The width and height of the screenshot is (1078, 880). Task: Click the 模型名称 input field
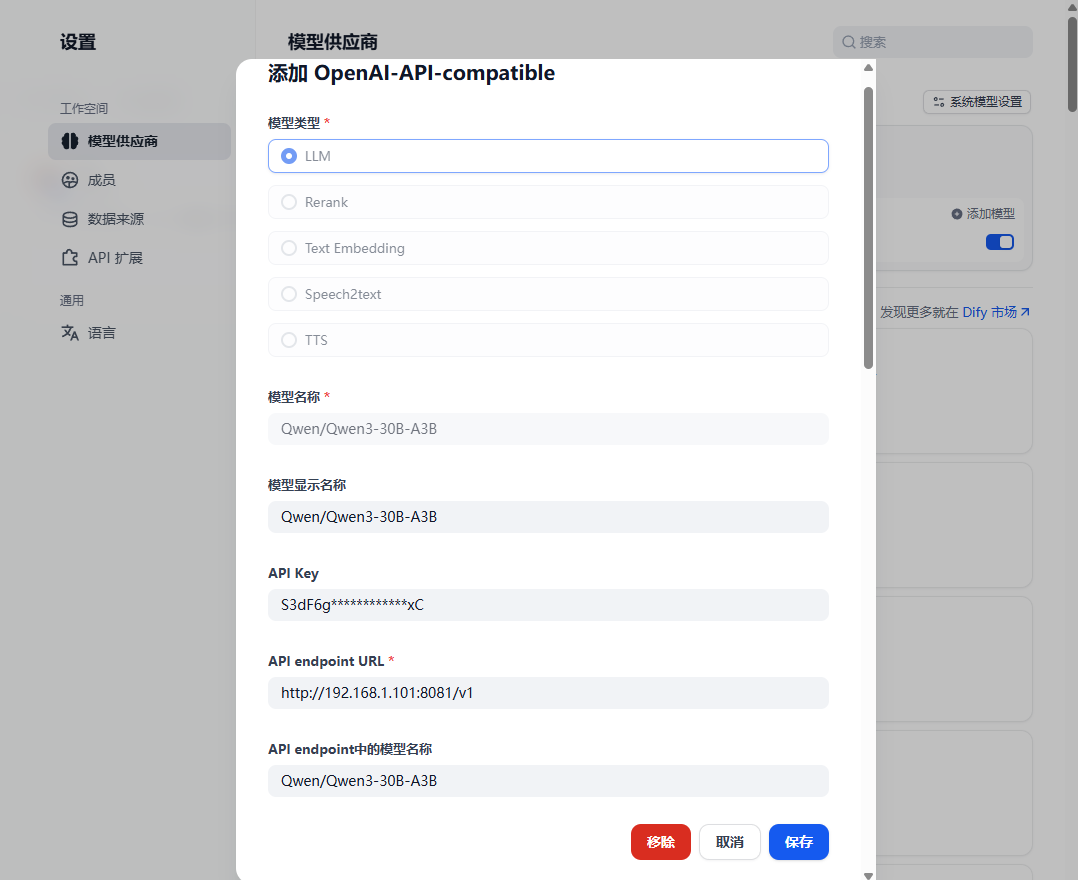(548, 429)
